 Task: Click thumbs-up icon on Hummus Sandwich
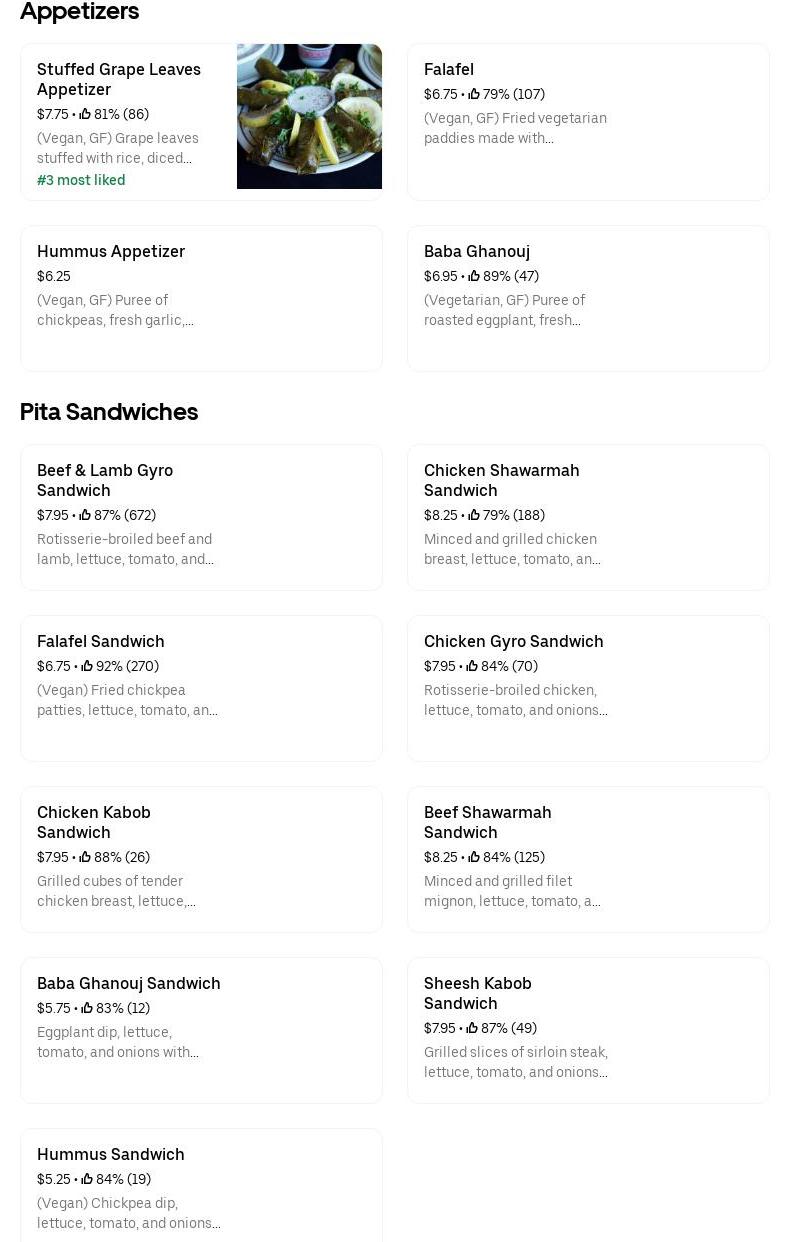click(87, 1179)
